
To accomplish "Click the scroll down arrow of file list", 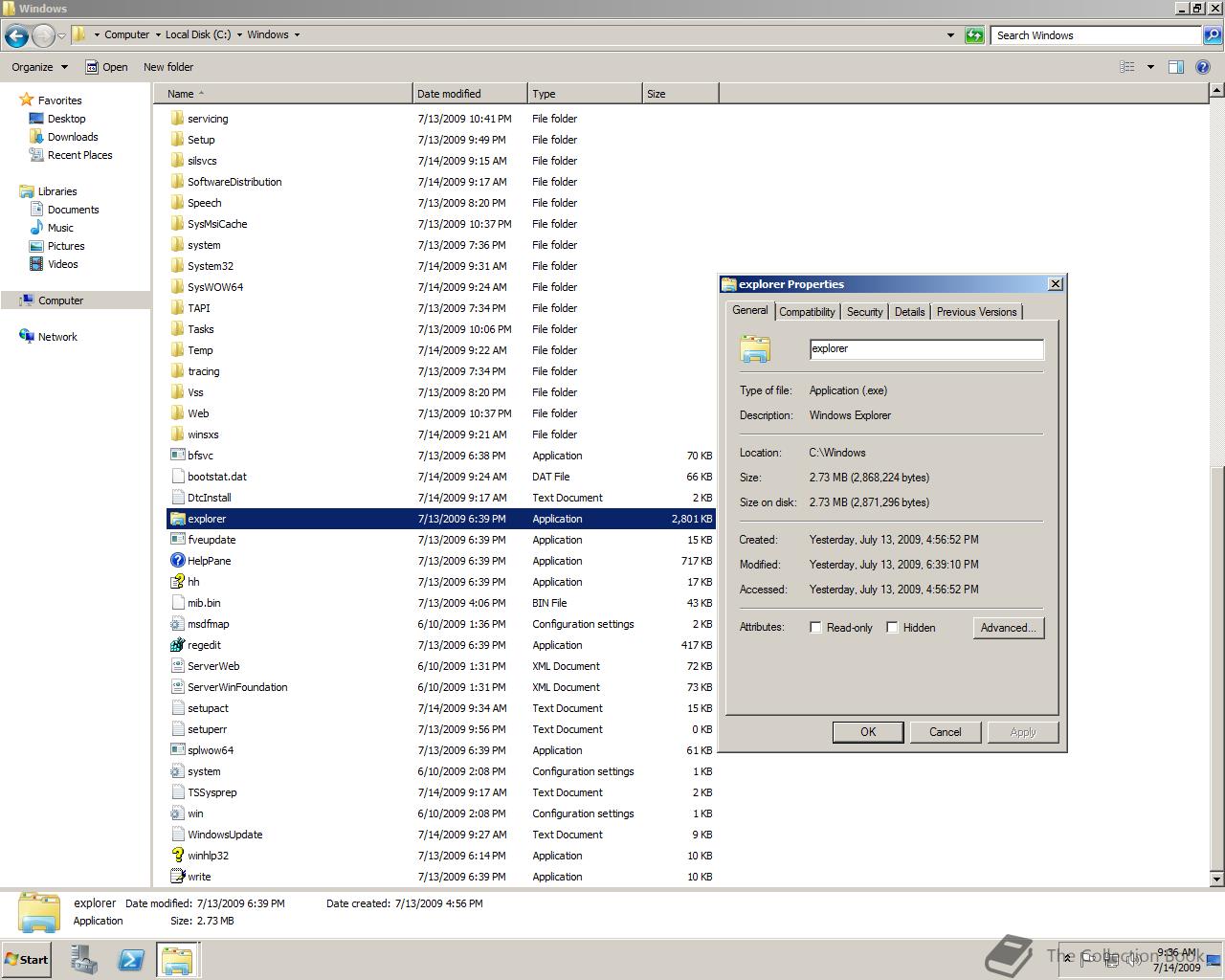I will point(1216,879).
